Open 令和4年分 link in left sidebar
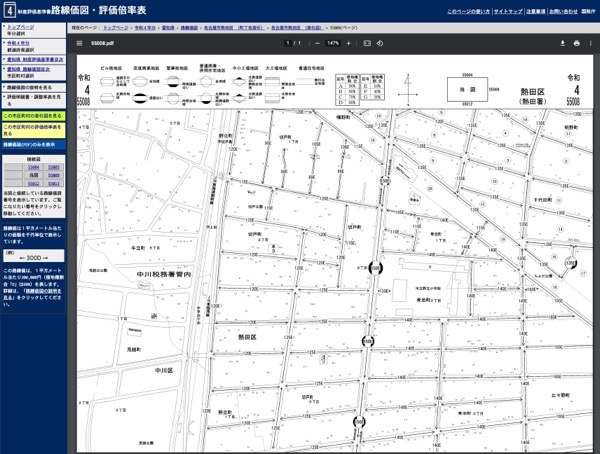 (x=18, y=43)
